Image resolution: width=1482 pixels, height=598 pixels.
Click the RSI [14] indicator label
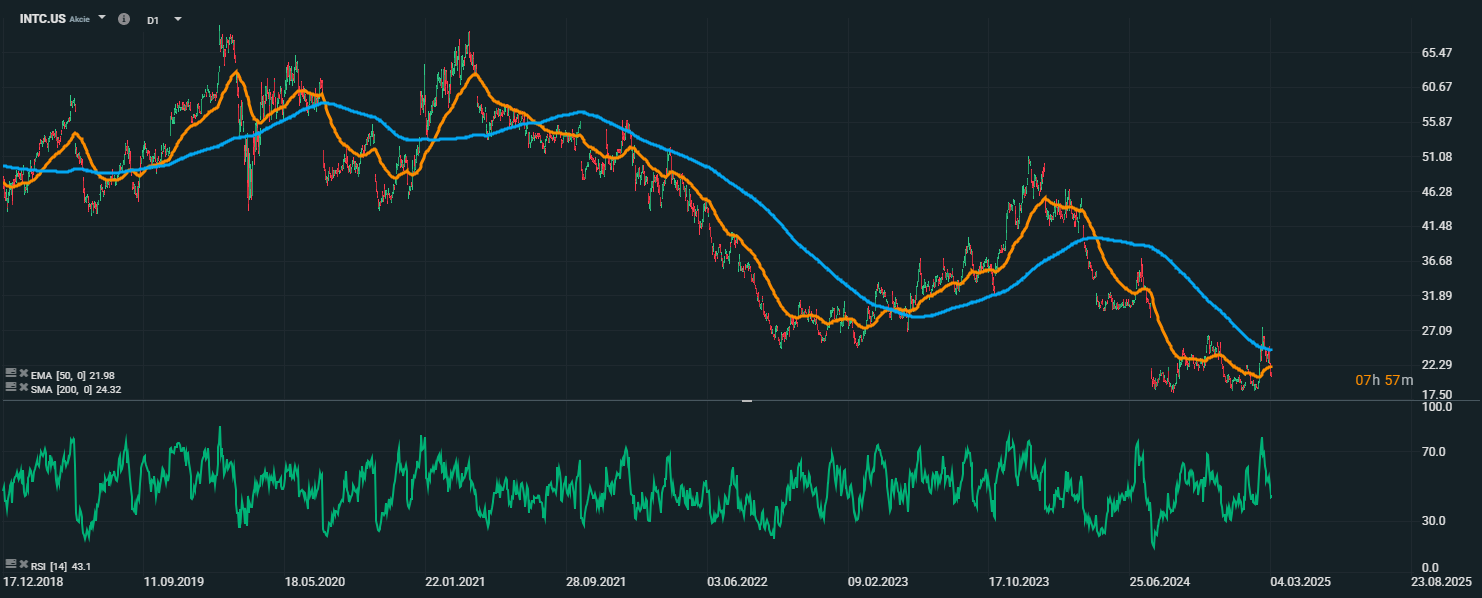[x=51, y=566]
